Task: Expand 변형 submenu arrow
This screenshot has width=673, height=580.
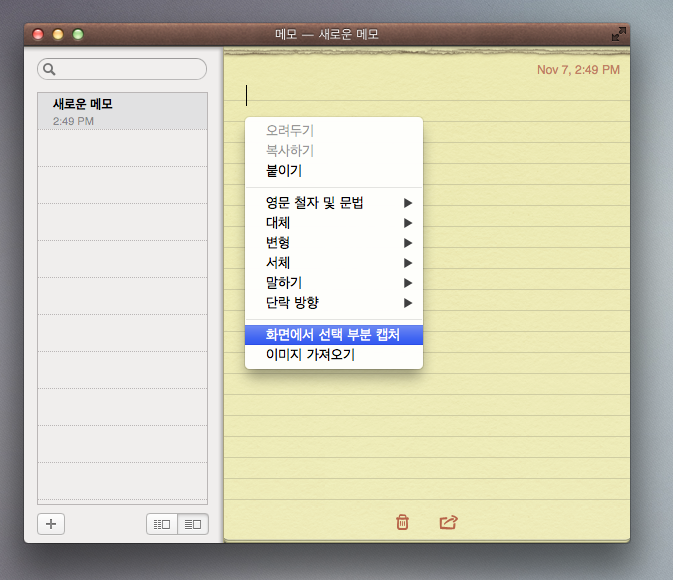Action: [x=408, y=243]
